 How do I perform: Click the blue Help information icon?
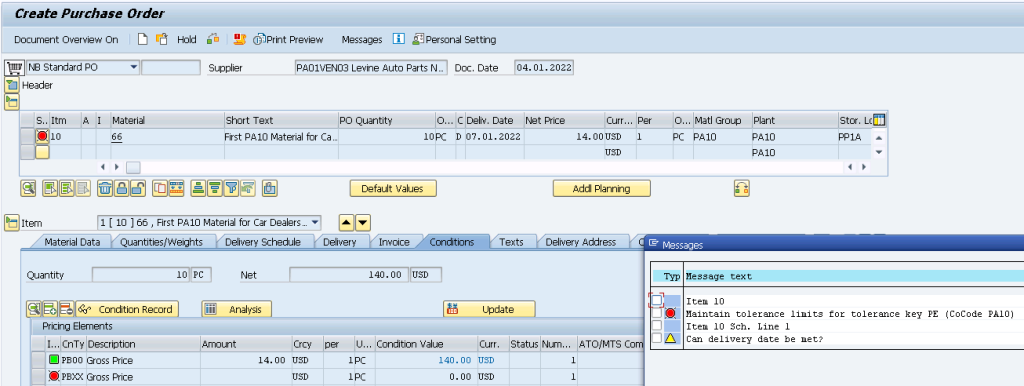398,39
